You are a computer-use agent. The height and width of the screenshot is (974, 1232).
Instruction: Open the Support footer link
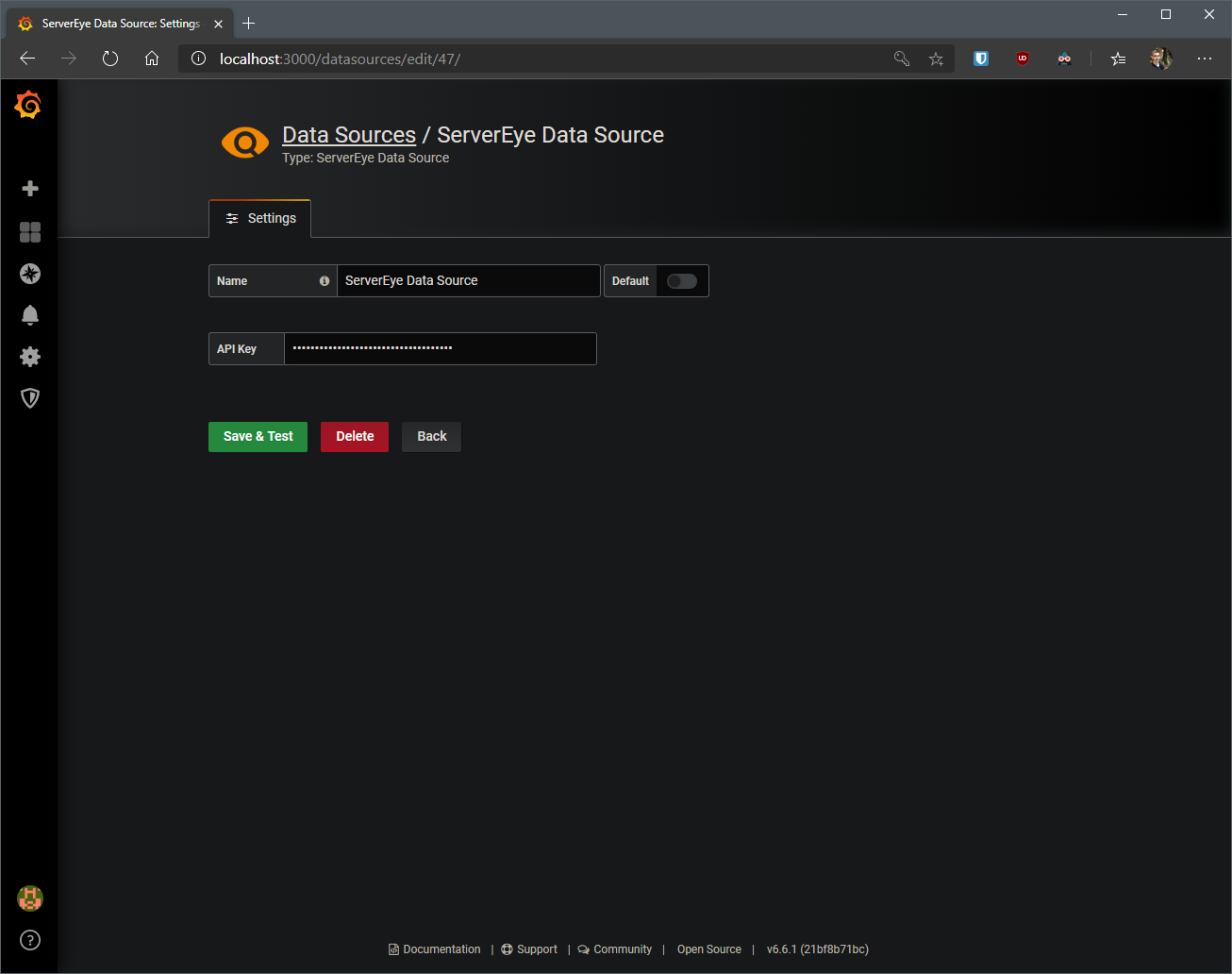529,949
